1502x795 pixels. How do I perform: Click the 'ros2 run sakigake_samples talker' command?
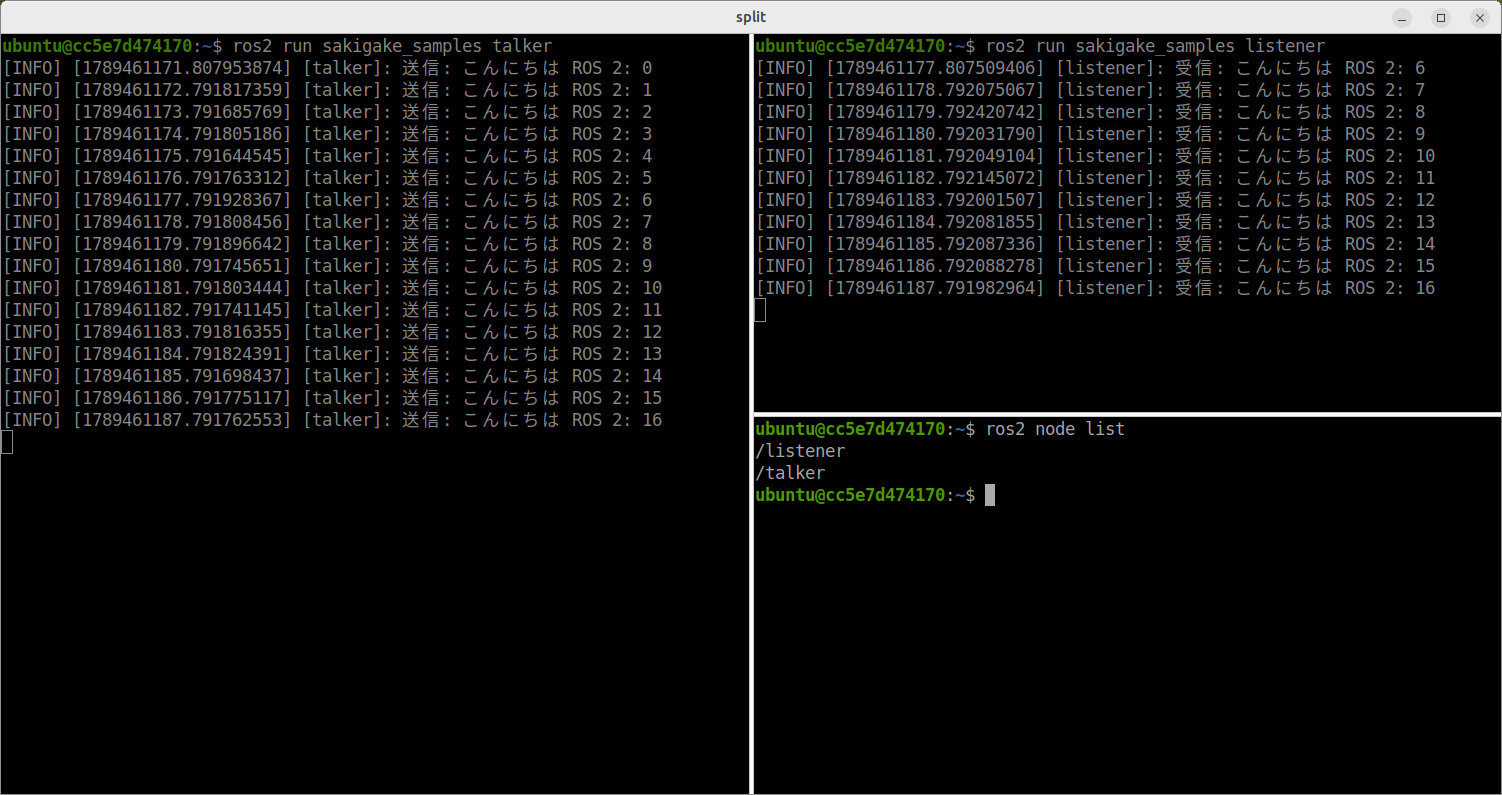[x=392, y=46]
